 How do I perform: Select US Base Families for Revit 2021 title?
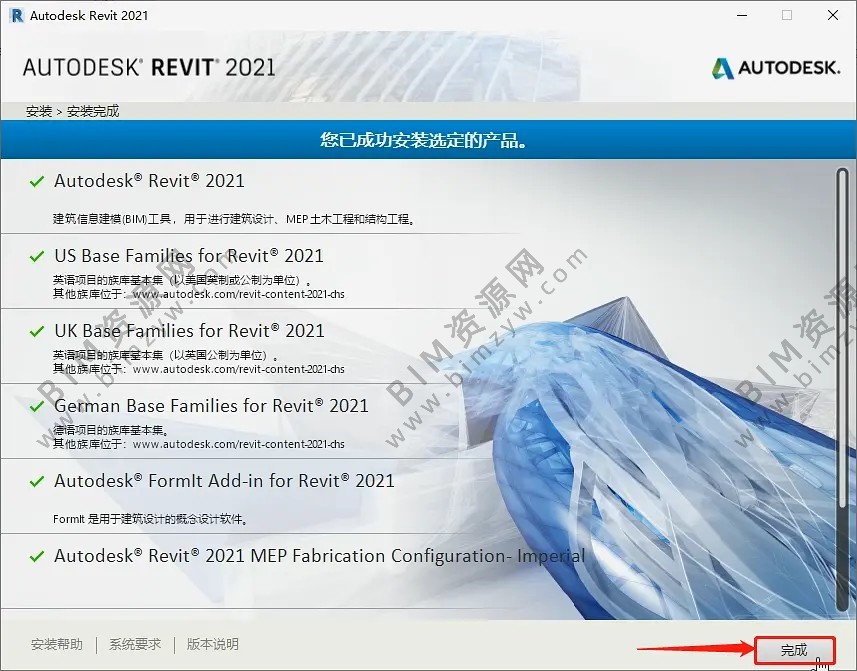point(189,256)
